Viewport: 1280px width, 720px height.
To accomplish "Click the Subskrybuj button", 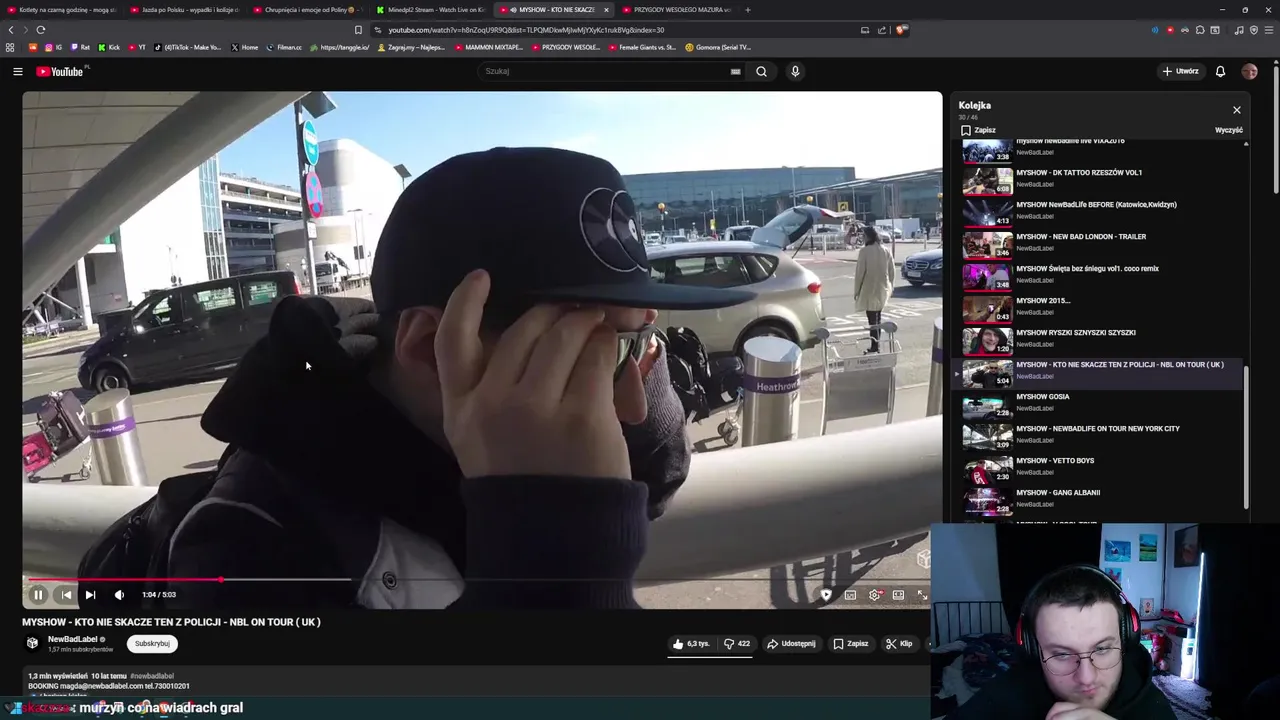I will pos(152,644).
